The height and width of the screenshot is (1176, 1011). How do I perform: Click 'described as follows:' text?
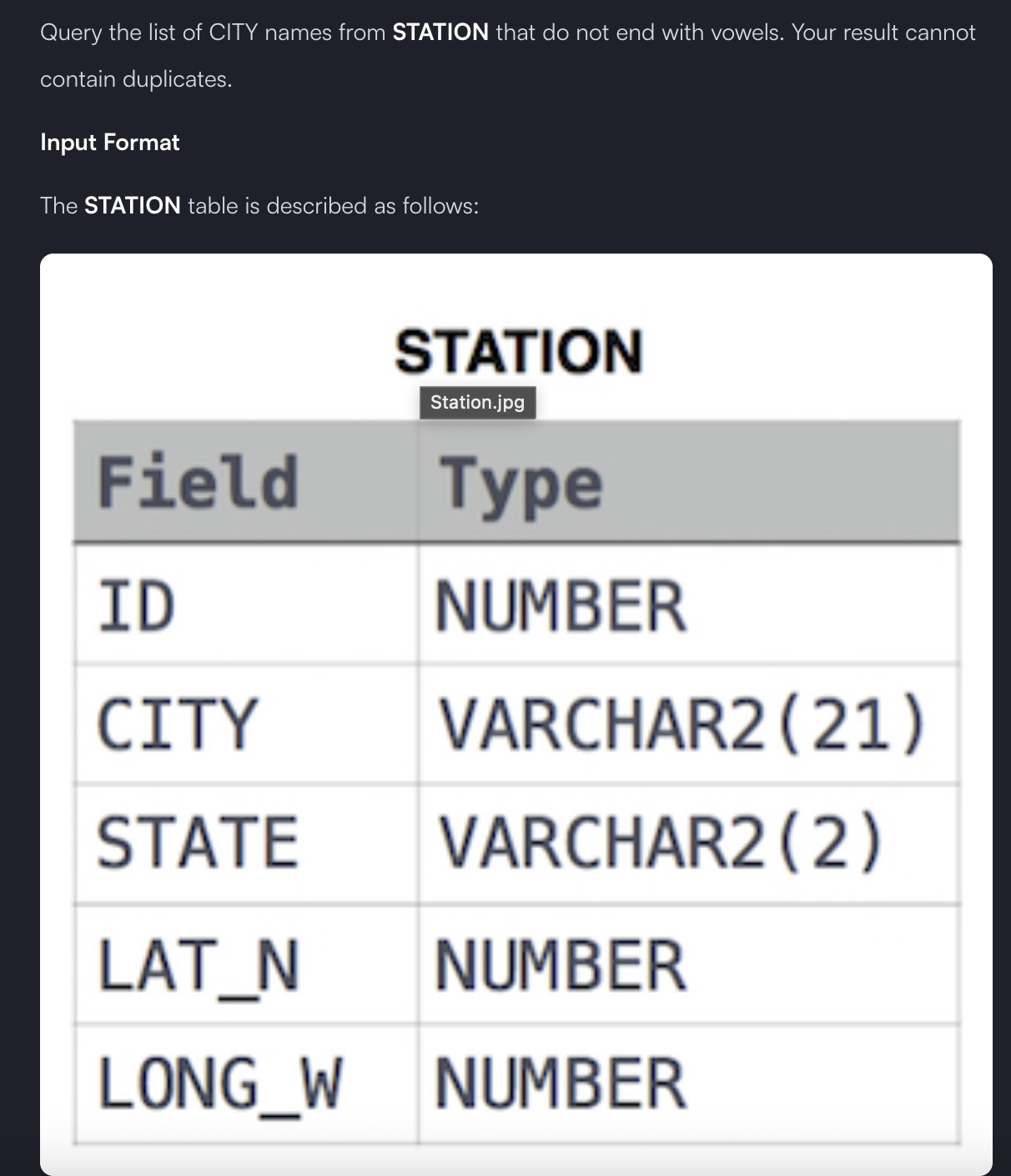point(373,205)
